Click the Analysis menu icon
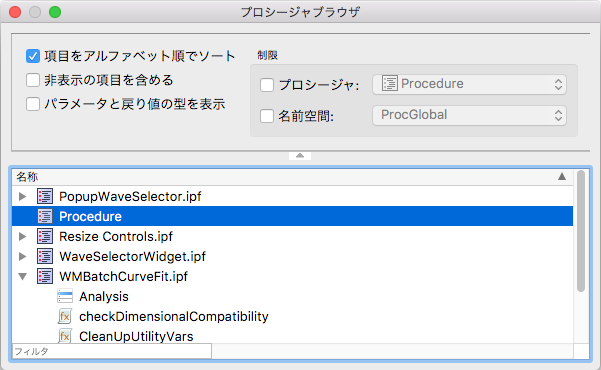601x370 pixels. tap(65, 296)
